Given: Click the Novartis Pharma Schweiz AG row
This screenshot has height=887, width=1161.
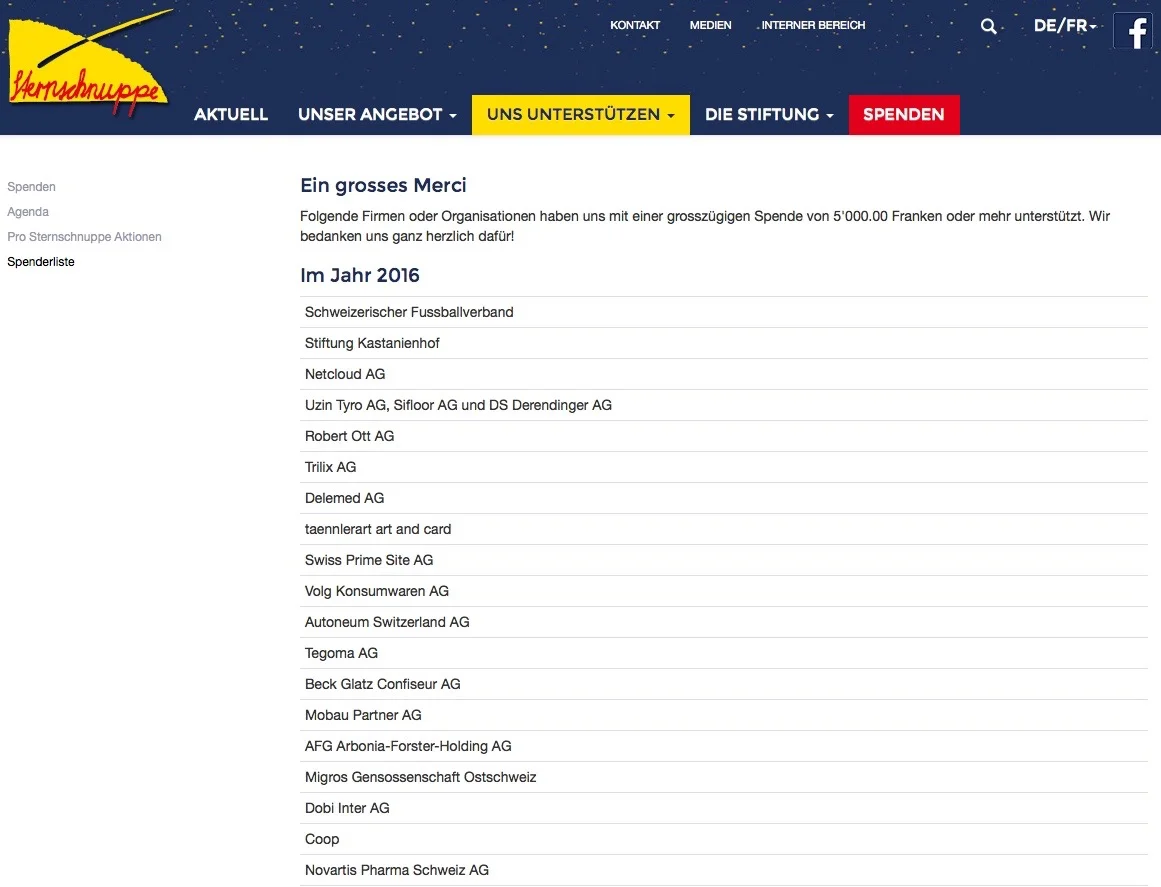Looking at the screenshot, I should pos(723,871).
